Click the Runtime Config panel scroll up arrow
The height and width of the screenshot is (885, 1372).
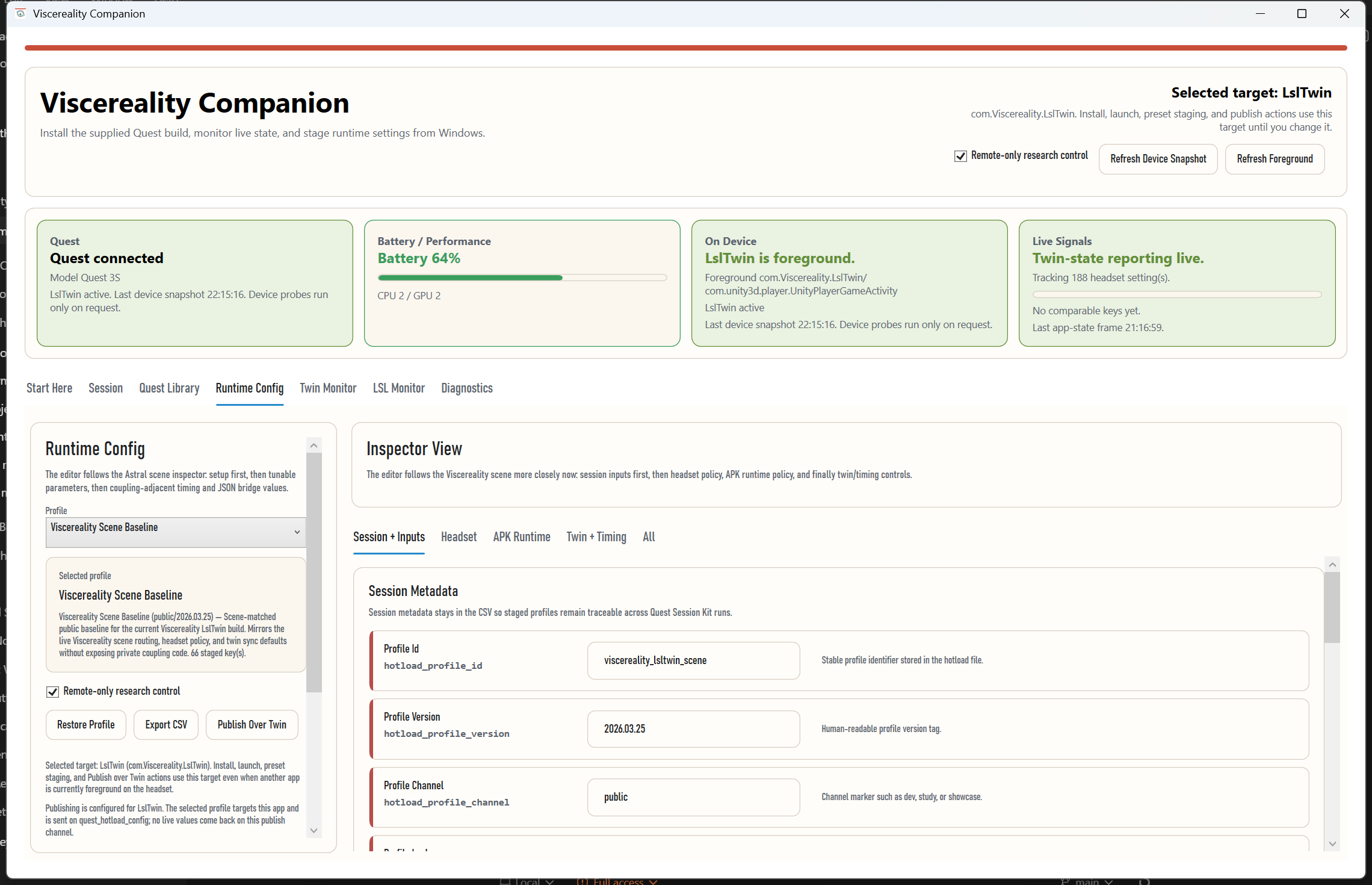pyautogui.click(x=314, y=446)
